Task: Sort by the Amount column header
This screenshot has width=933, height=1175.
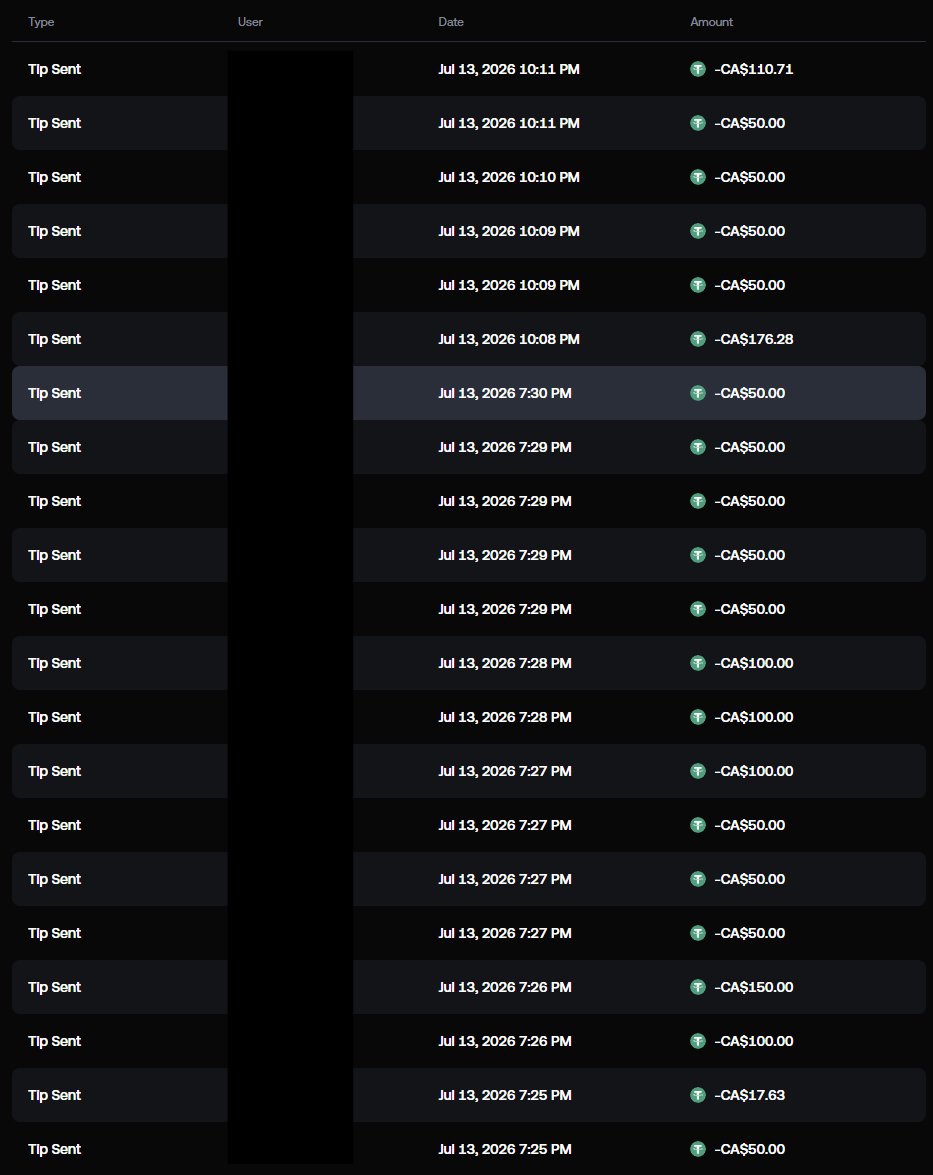Action: pyautogui.click(x=711, y=22)
